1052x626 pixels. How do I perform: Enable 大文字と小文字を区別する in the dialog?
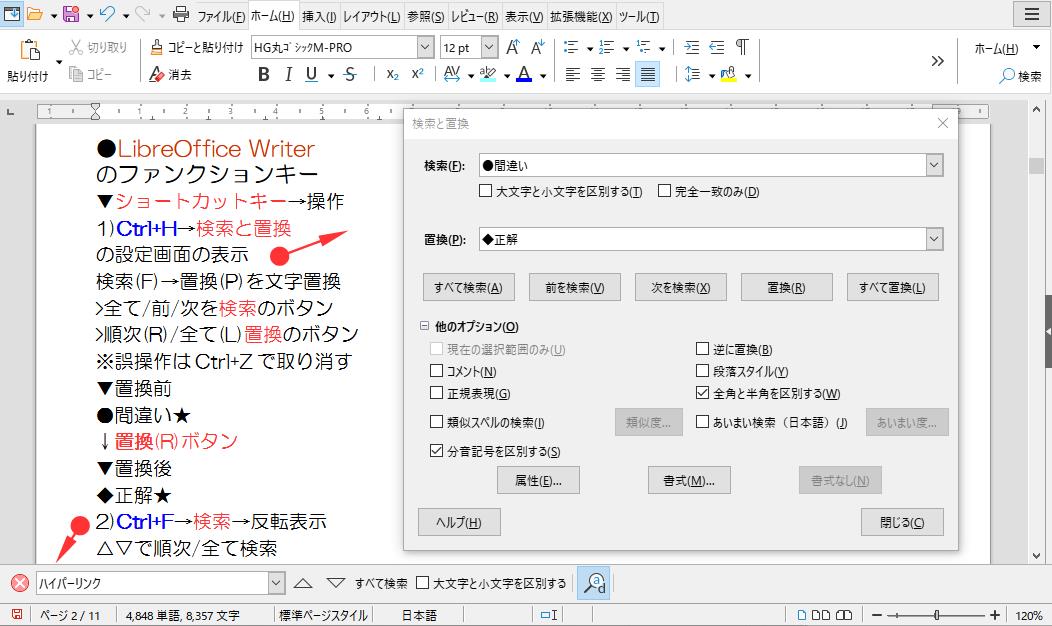485,191
